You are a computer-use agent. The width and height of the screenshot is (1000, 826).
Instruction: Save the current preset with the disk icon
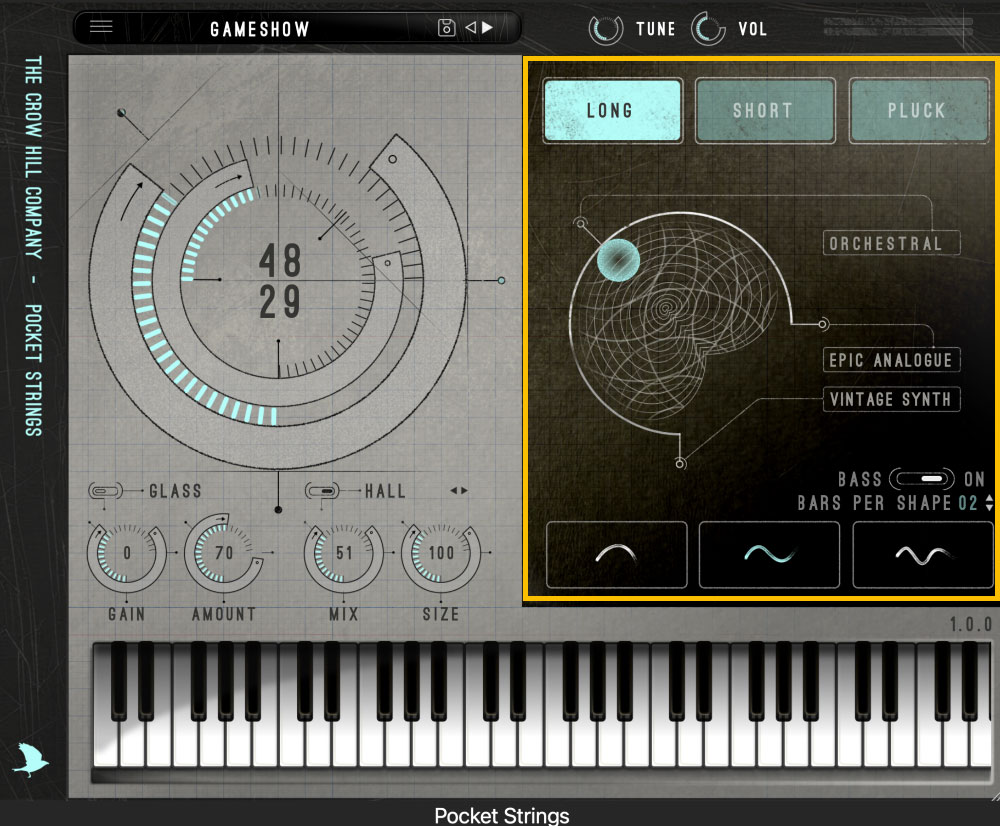tap(446, 27)
